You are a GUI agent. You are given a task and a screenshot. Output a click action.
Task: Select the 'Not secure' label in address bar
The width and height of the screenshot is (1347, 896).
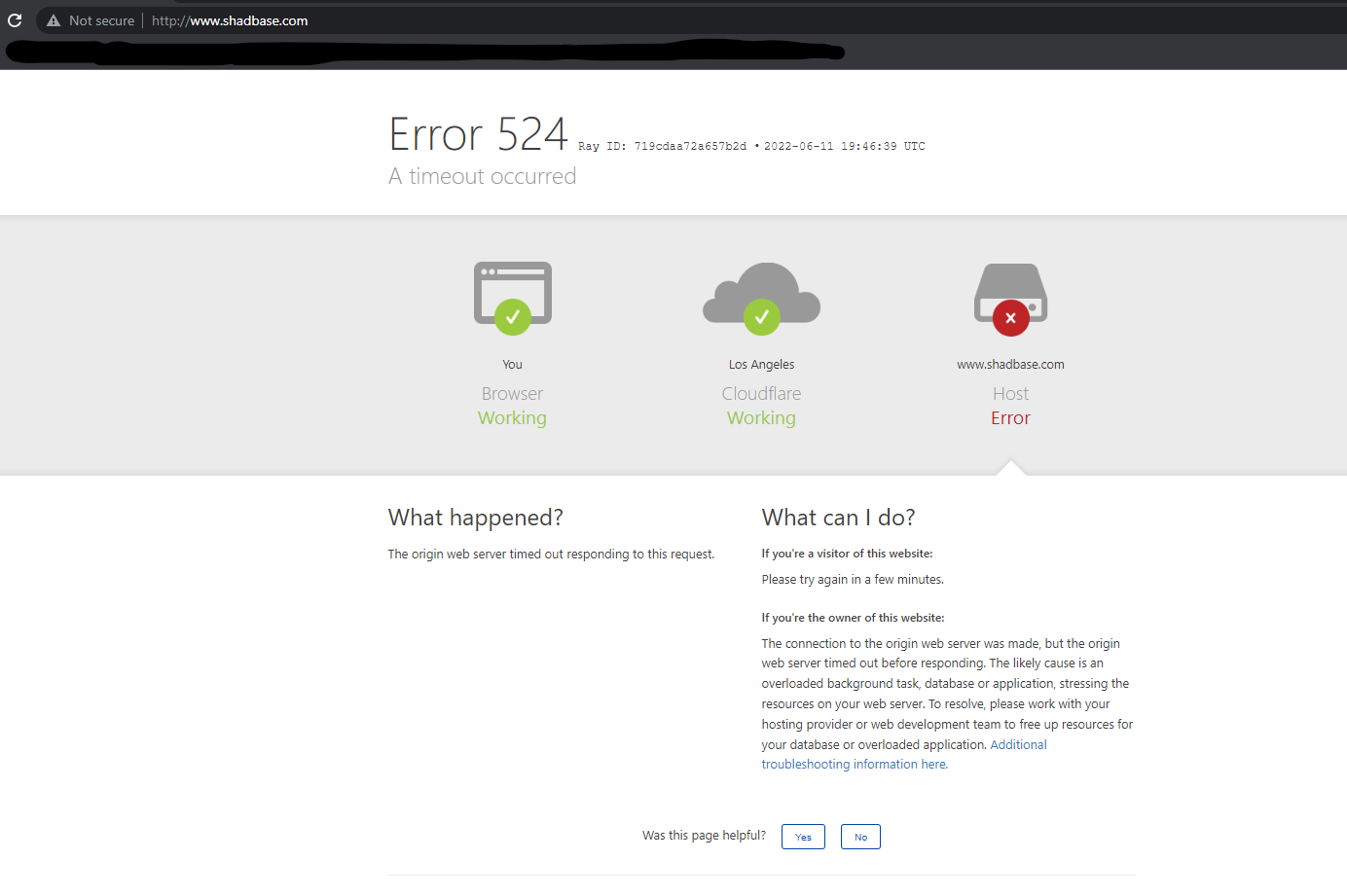point(101,20)
